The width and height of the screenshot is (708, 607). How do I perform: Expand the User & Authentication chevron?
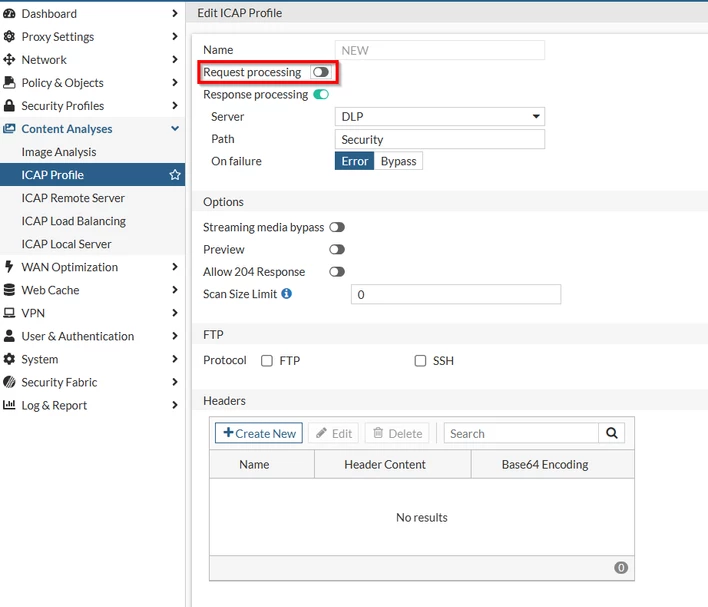pos(175,336)
